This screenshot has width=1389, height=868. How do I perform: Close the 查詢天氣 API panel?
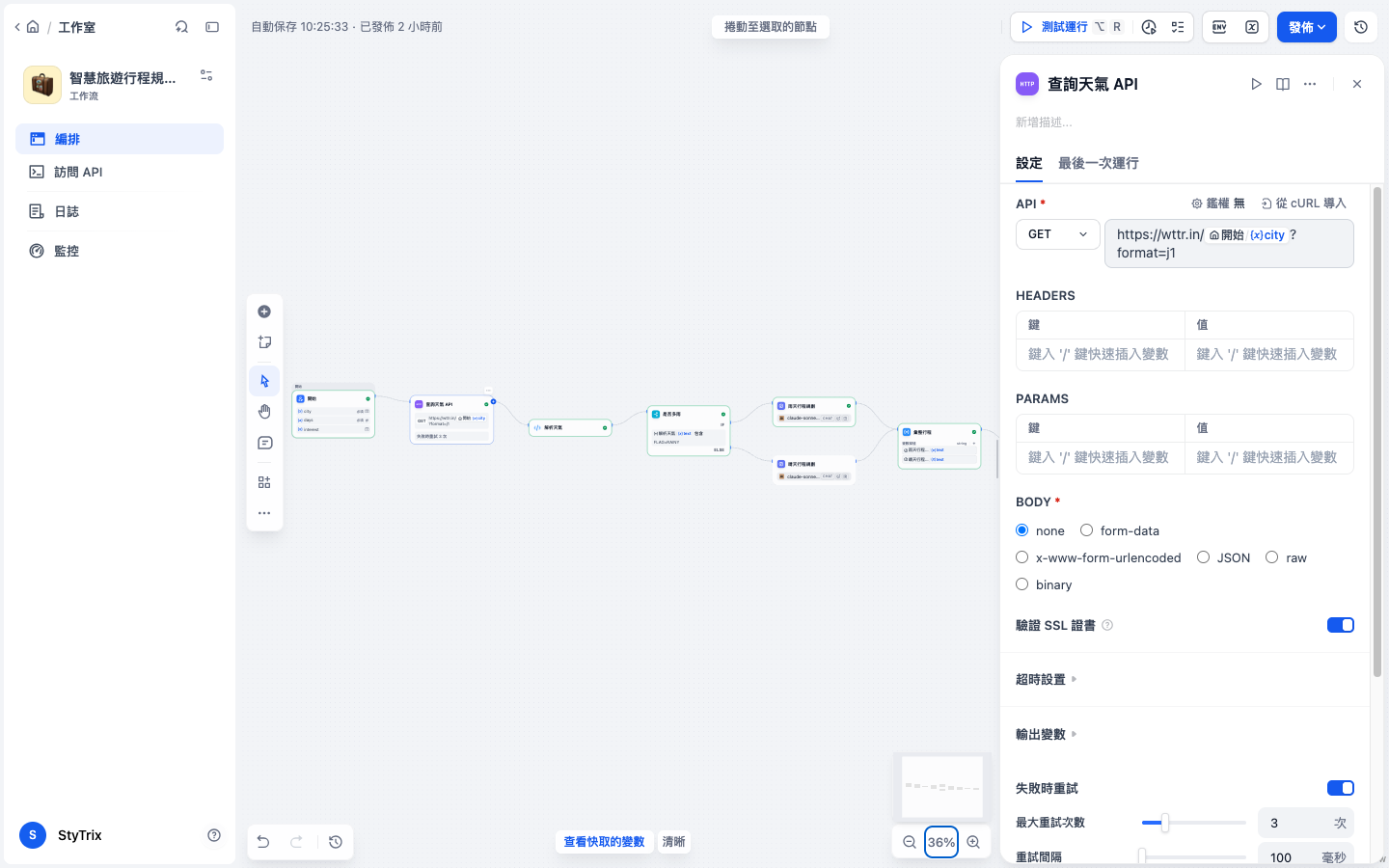pos(1357,84)
